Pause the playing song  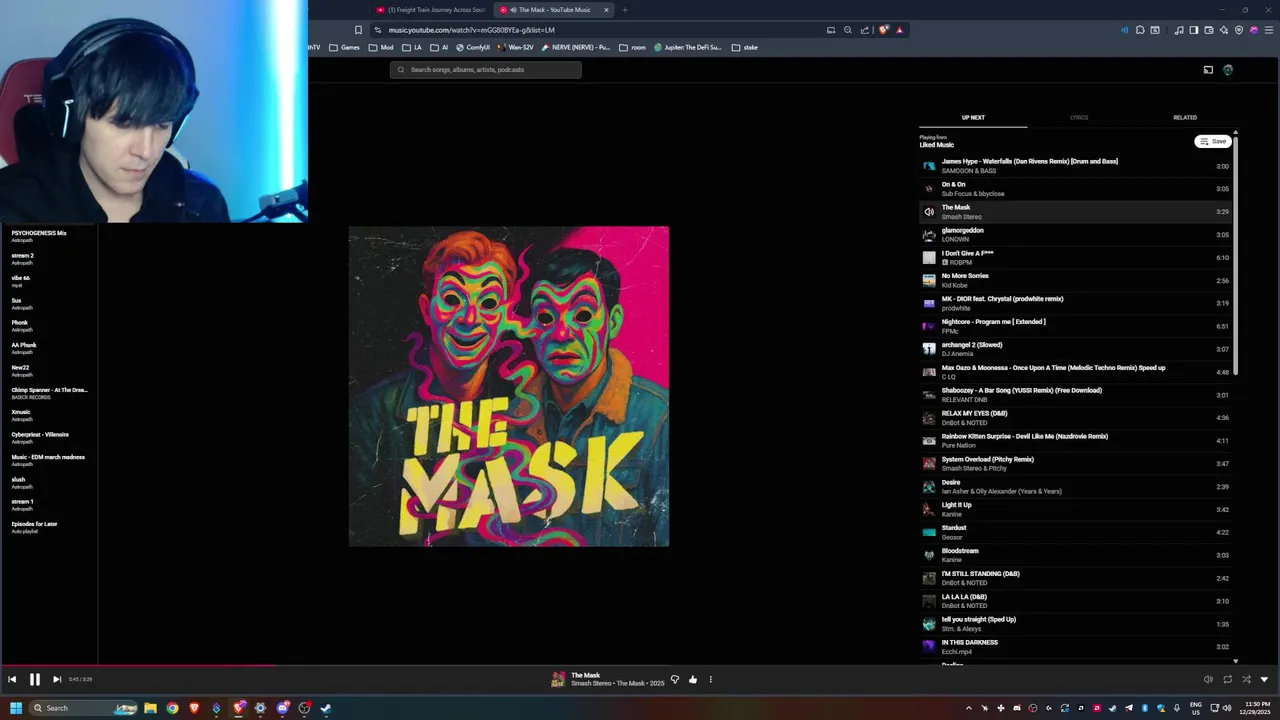(34, 679)
